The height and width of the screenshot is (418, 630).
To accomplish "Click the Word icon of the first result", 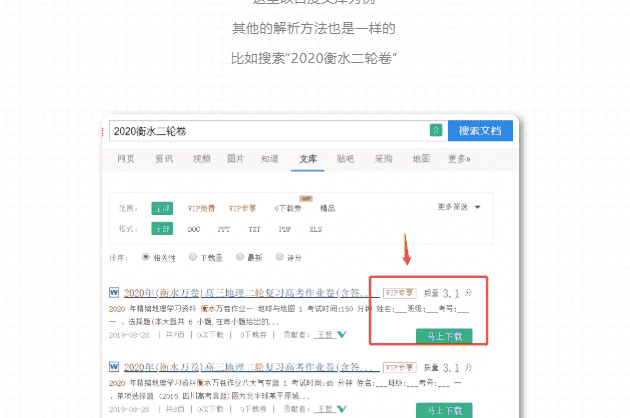I will click(x=114, y=293).
